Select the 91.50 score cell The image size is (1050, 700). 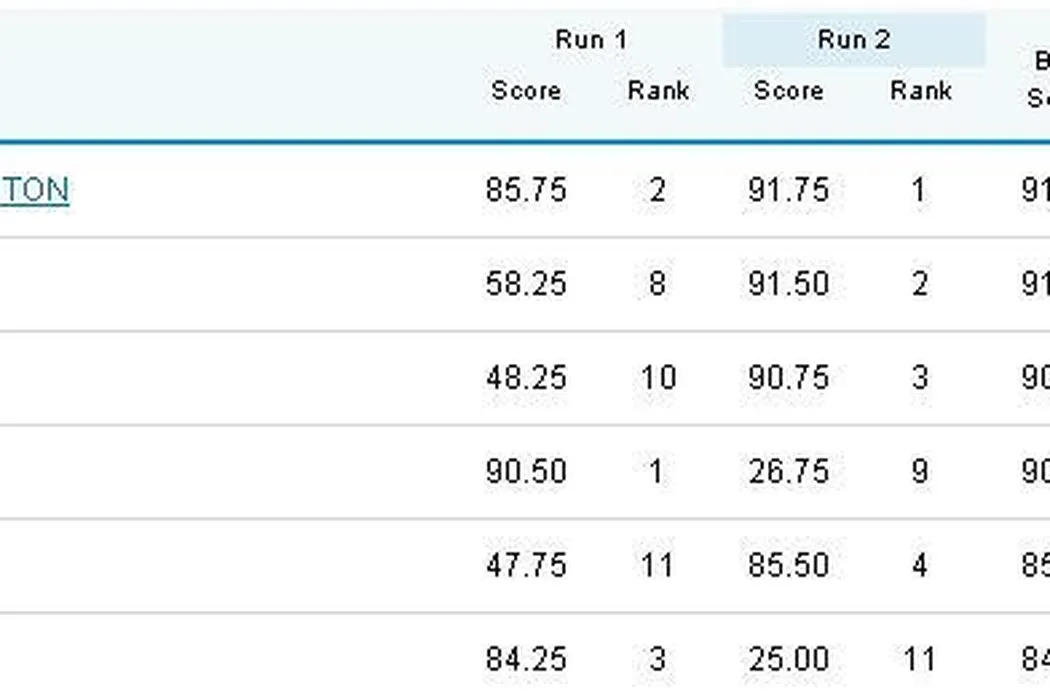pyautogui.click(x=788, y=284)
